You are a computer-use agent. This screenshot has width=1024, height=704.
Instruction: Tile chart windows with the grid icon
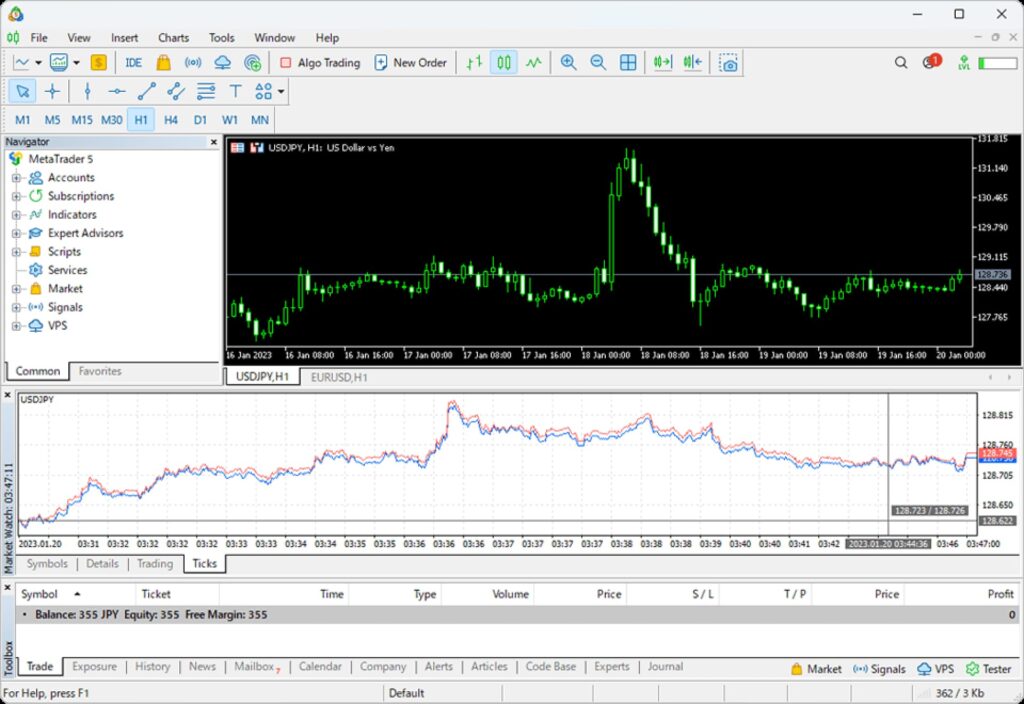[628, 63]
